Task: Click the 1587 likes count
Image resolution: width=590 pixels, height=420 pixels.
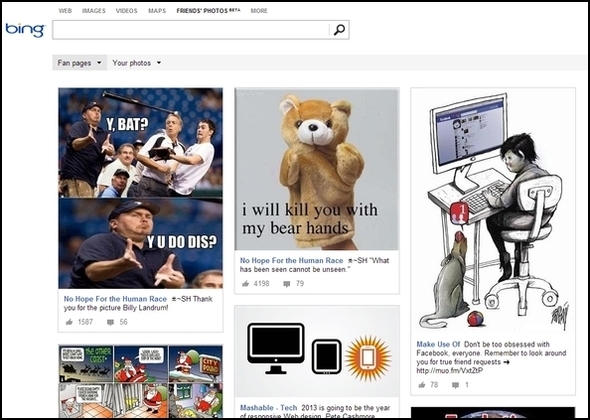Action: [85, 322]
